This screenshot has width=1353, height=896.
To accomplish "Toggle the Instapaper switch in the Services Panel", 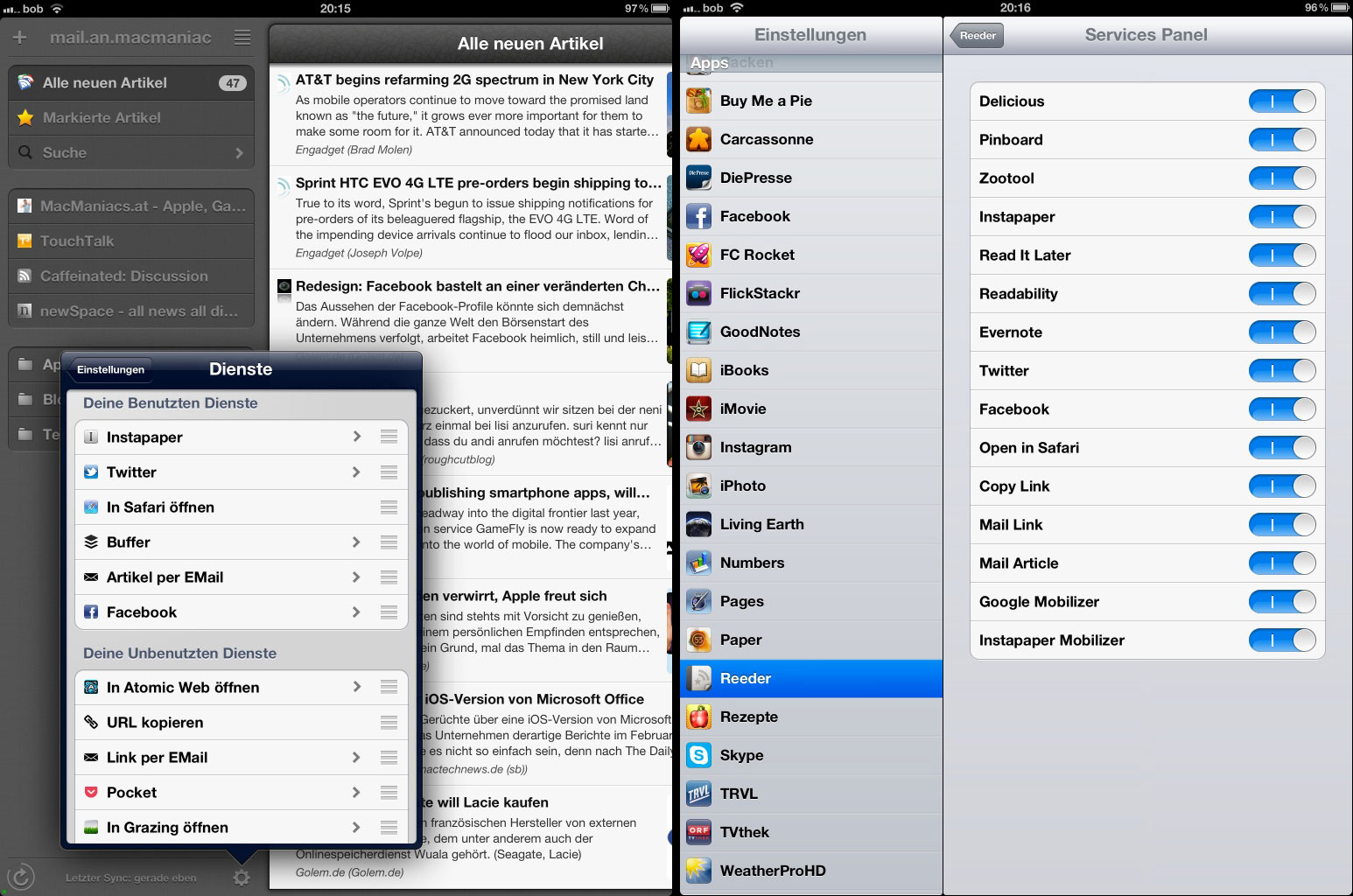I will (x=1282, y=217).
